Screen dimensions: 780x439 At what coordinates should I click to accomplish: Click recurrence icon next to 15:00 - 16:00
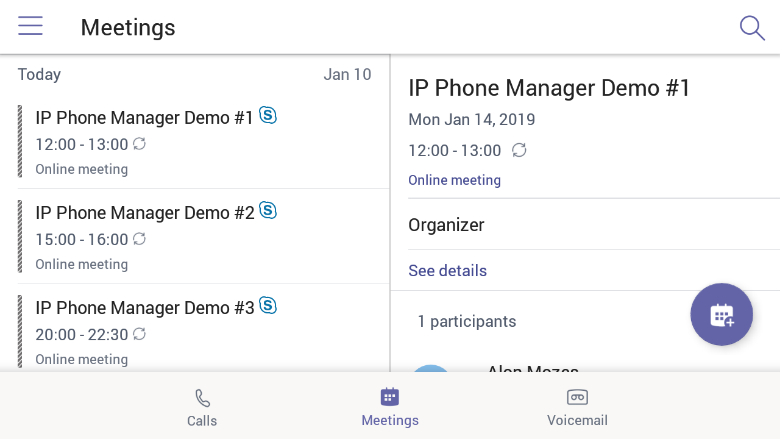pos(139,239)
